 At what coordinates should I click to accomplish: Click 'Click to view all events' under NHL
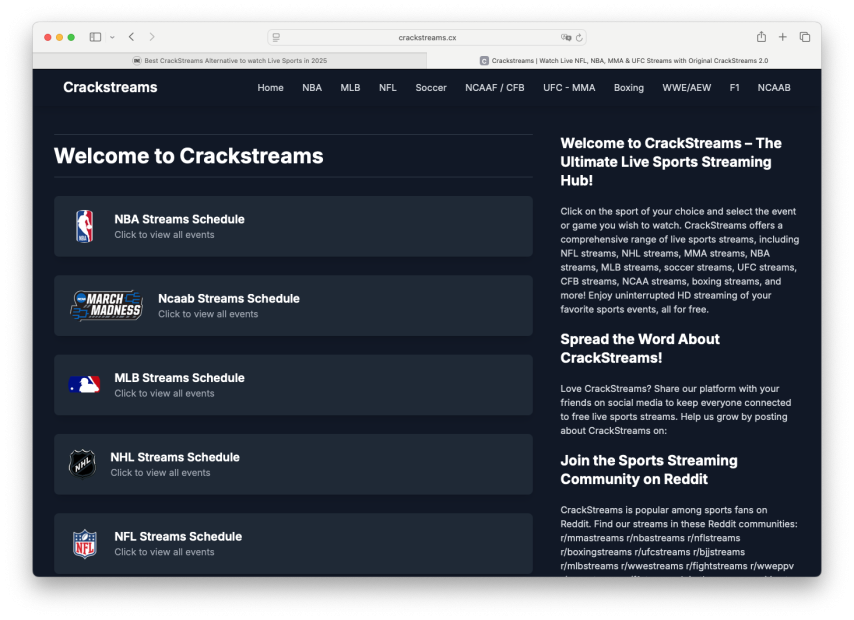pos(160,473)
